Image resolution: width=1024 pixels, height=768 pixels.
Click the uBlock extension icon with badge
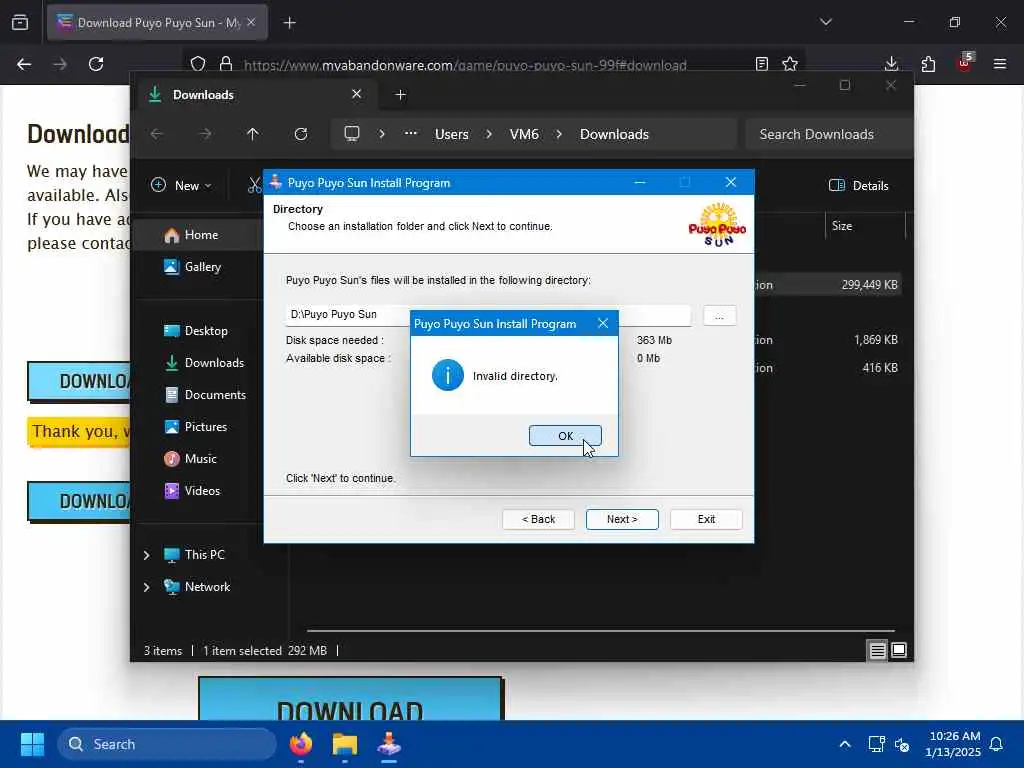(x=965, y=63)
